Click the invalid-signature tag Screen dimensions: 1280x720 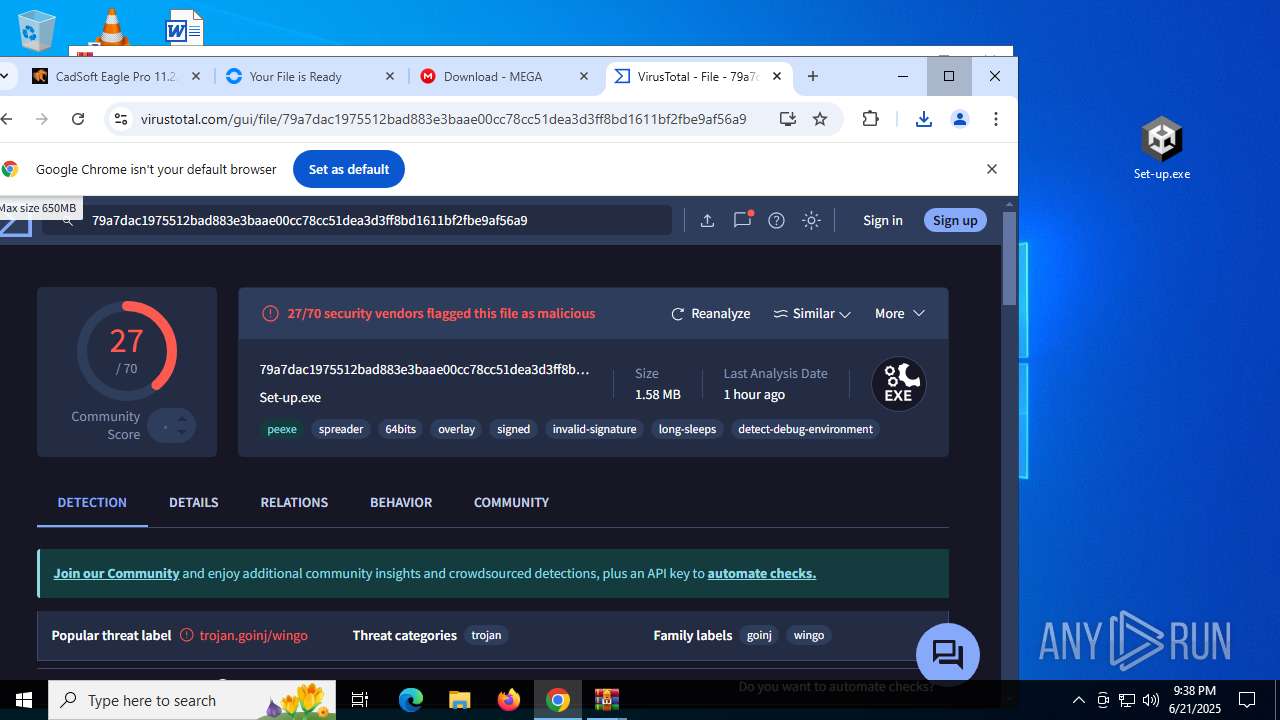pos(594,429)
